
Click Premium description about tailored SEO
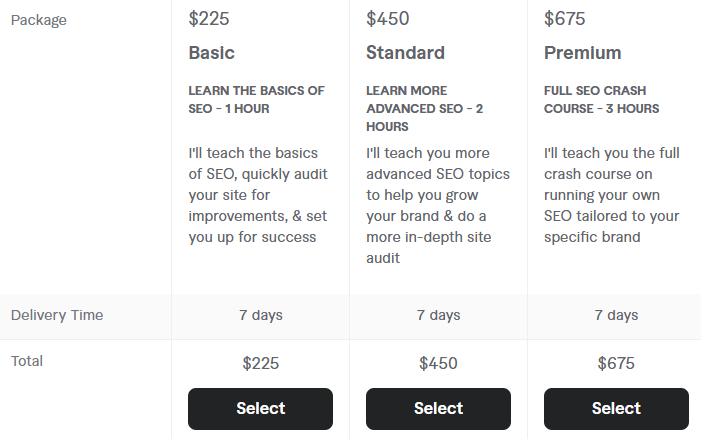pos(612,195)
